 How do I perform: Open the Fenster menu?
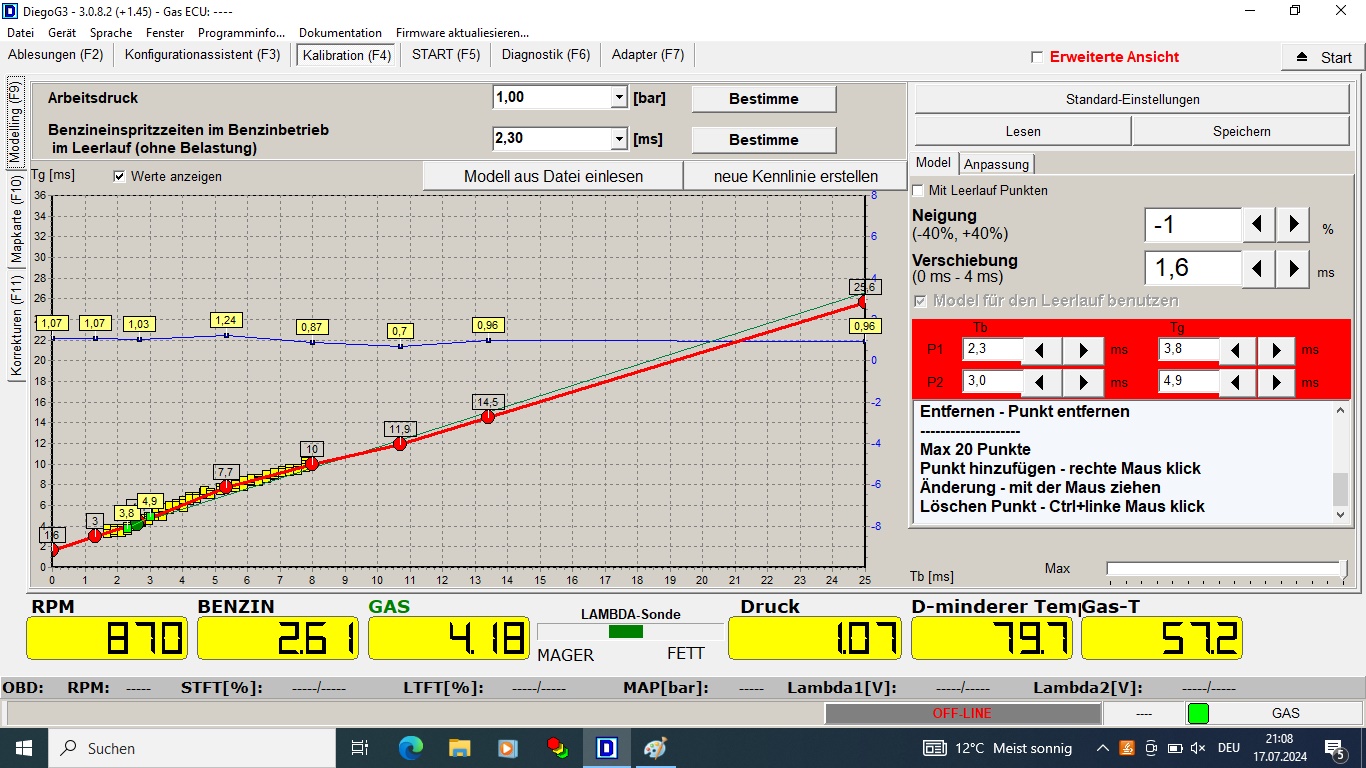coord(165,33)
